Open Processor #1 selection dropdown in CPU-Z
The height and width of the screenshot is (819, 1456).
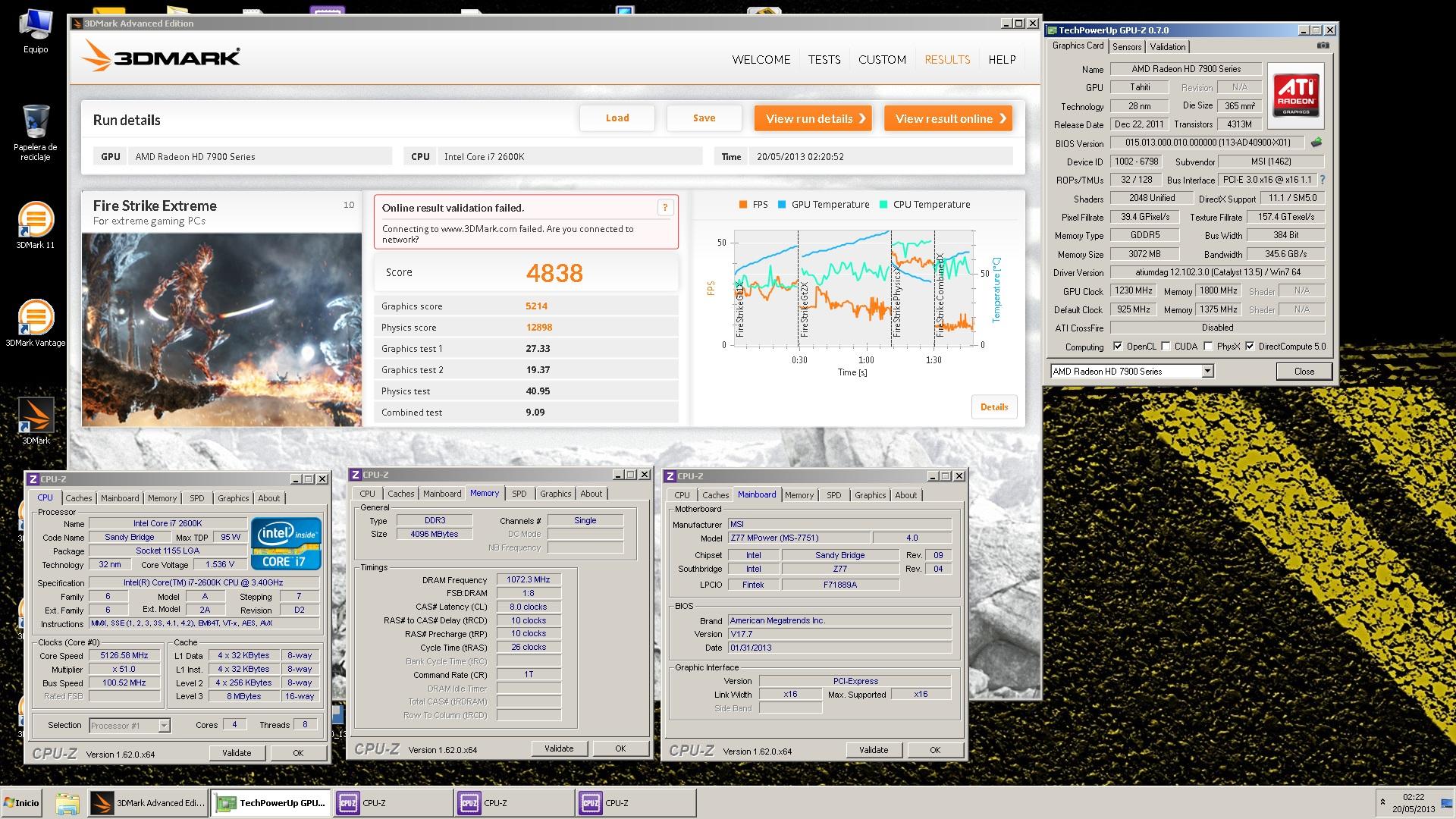tap(164, 726)
